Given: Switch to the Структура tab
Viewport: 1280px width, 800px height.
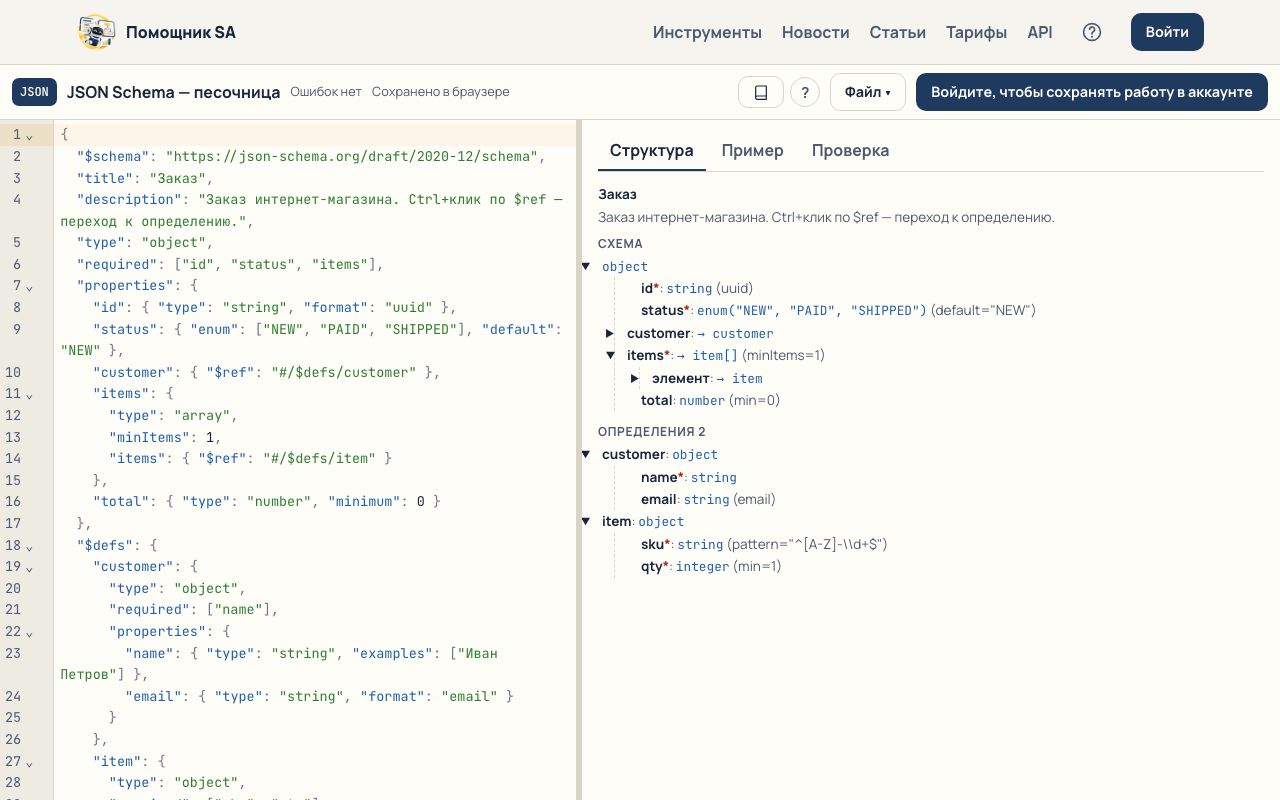Looking at the screenshot, I should tap(652, 151).
